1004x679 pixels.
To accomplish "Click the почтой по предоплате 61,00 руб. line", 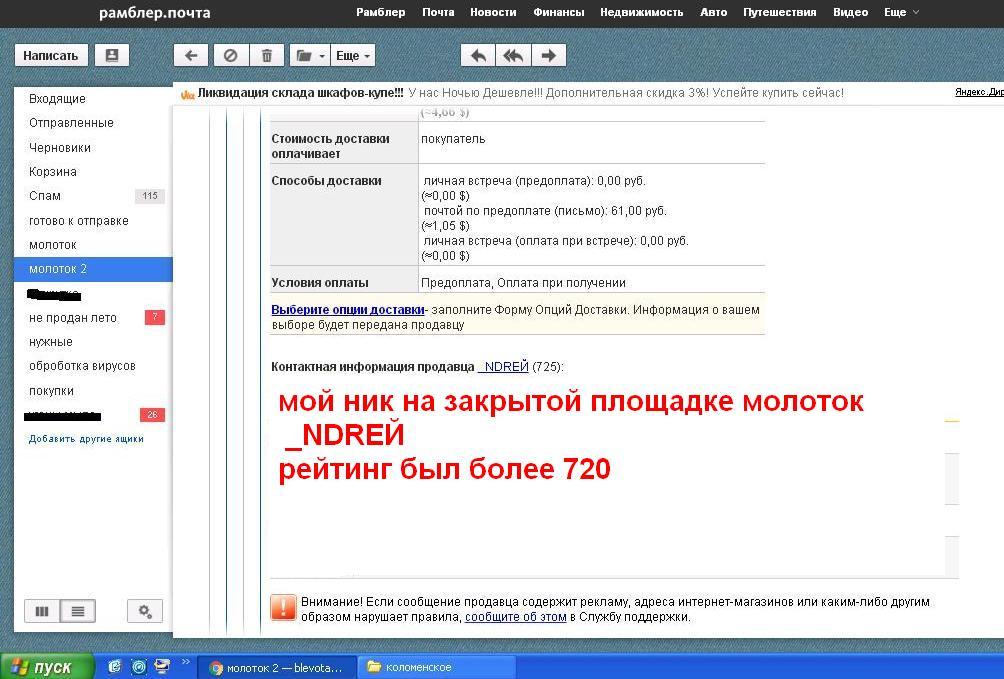I will click(x=545, y=211).
